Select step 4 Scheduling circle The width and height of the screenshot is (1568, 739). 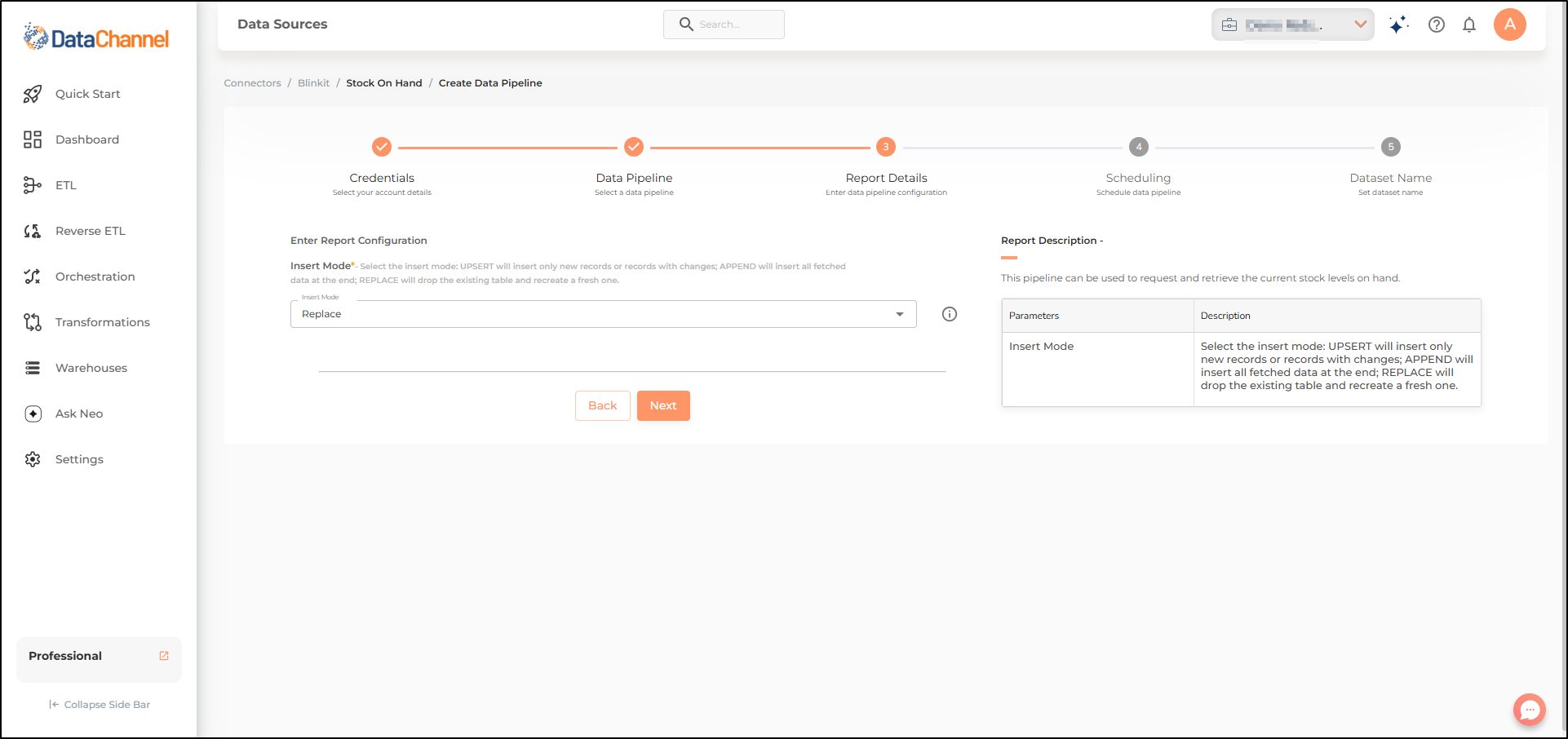[1139, 147]
